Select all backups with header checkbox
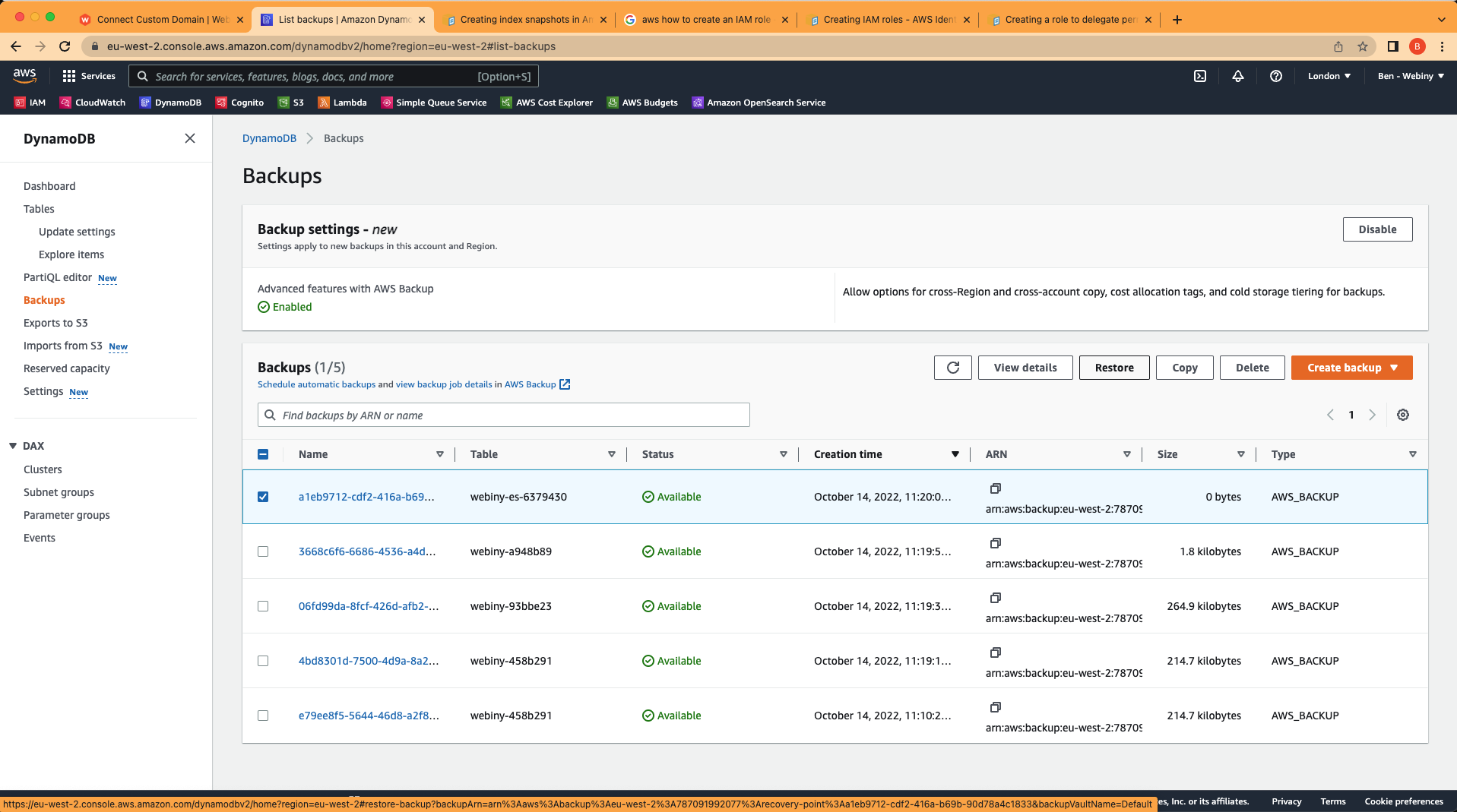1457x812 pixels. click(263, 453)
